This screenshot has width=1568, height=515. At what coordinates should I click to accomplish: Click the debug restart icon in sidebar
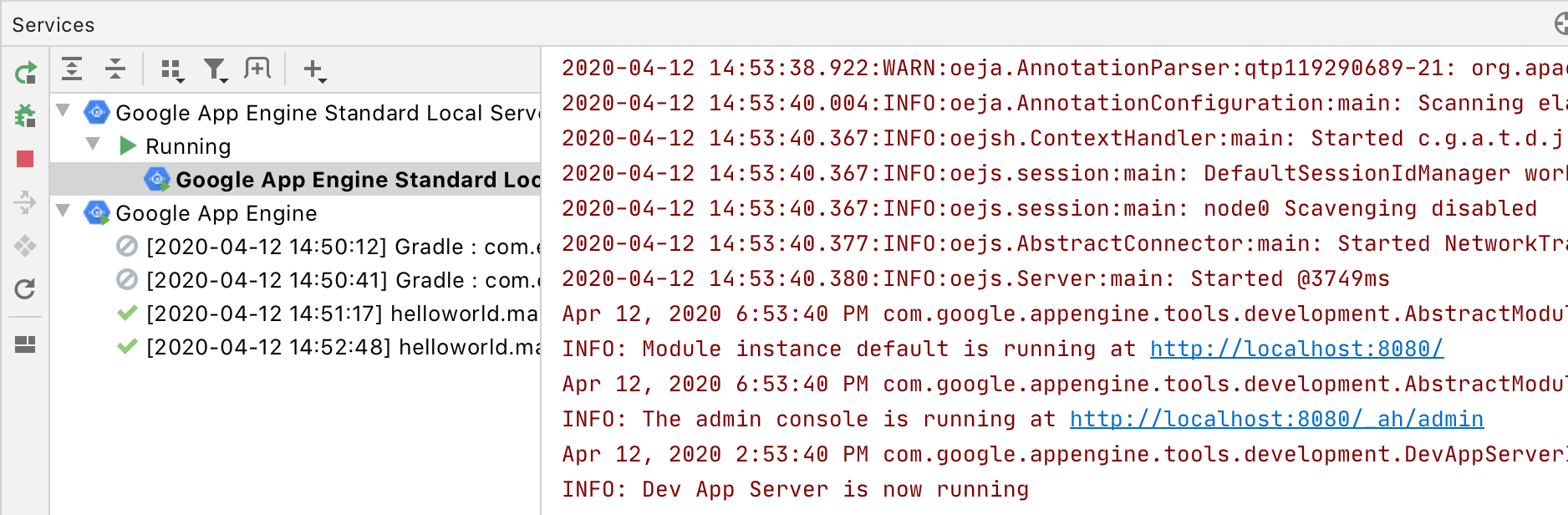point(25,116)
